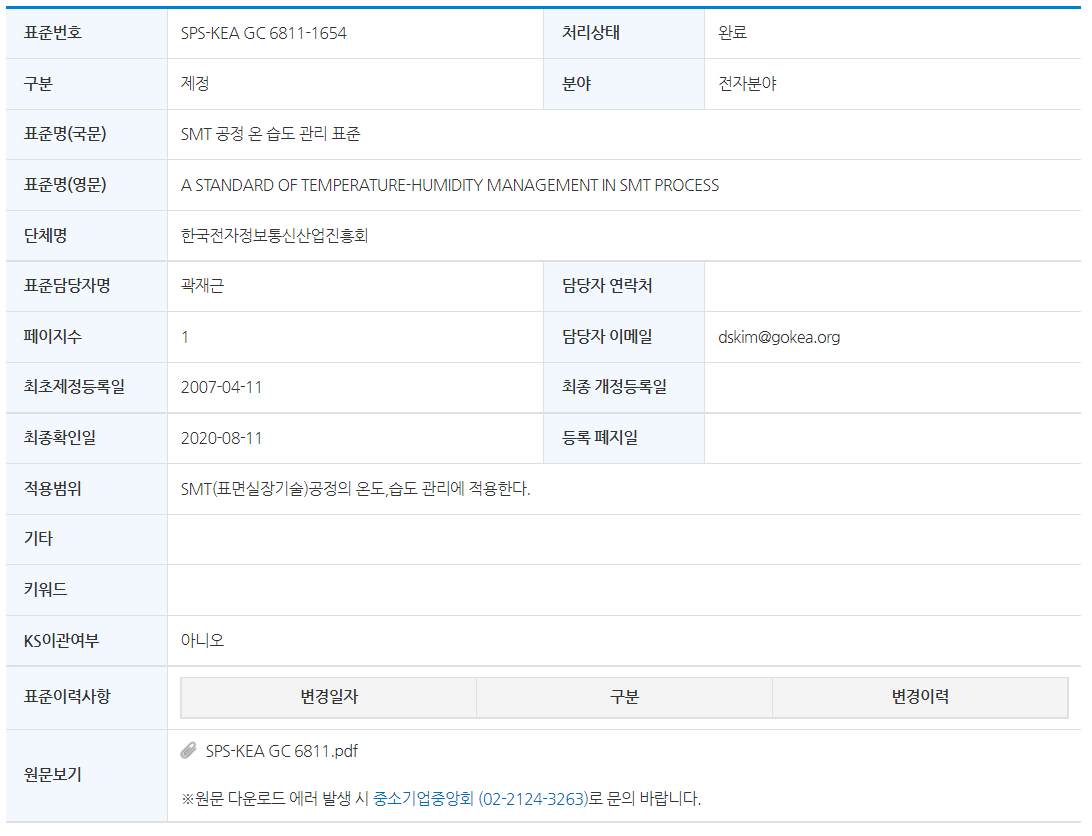Click the 중소기업중앙회 (02-2124-3263) contact link
The image size is (1092, 836).
480,799
